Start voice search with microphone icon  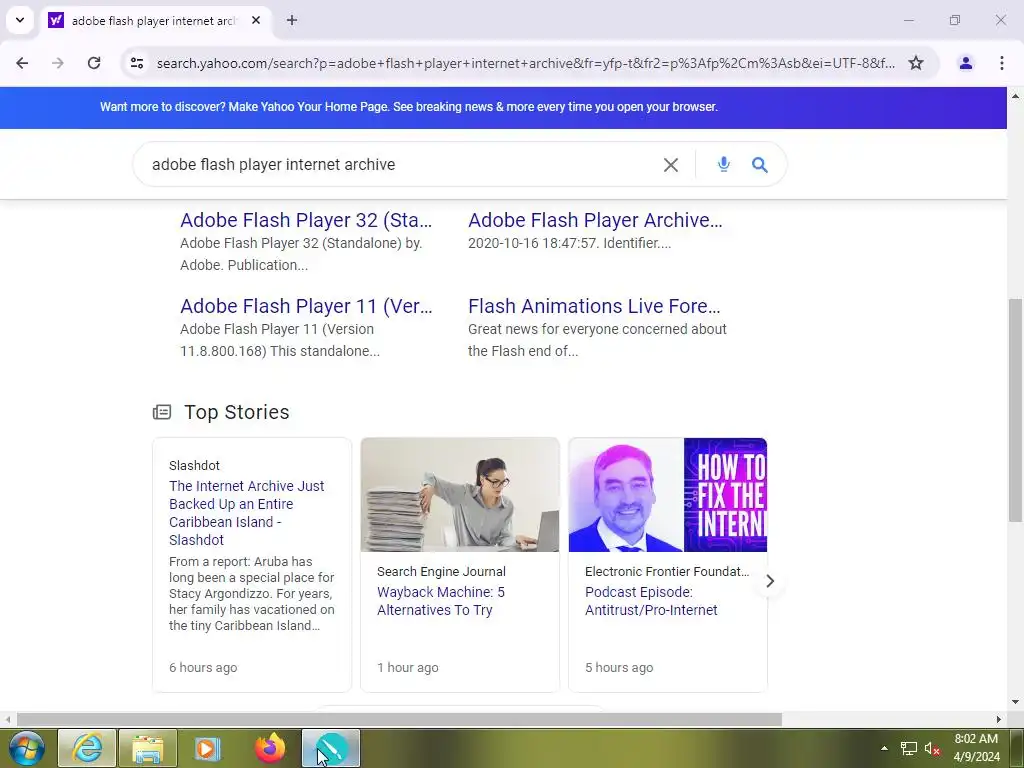tap(723, 165)
